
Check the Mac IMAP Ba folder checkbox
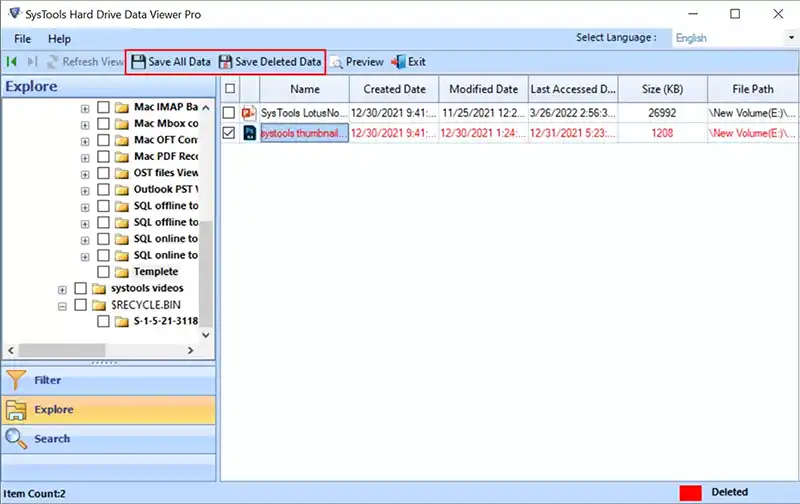[104, 107]
